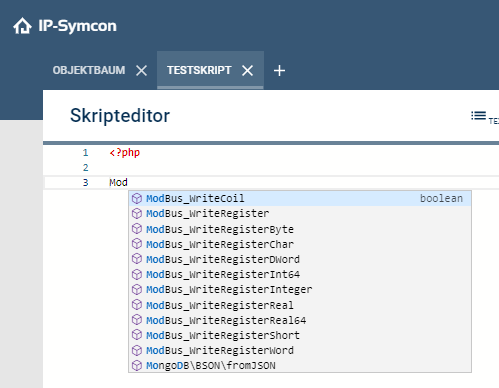Add a new tab with plus icon

pos(279,70)
